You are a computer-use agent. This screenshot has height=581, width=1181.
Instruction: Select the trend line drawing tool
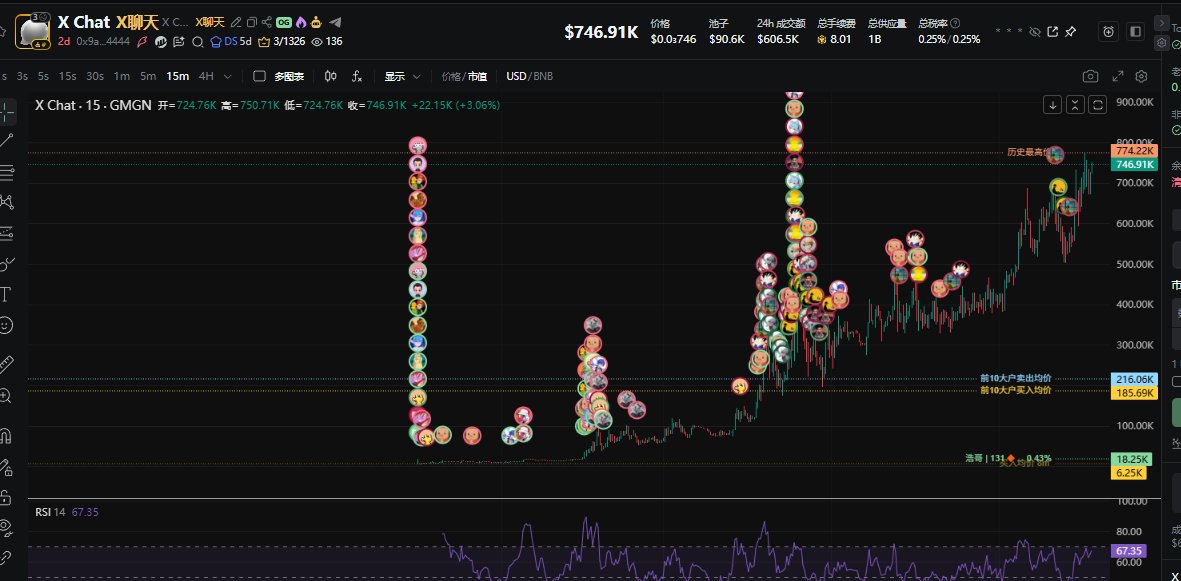pos(6,140)
